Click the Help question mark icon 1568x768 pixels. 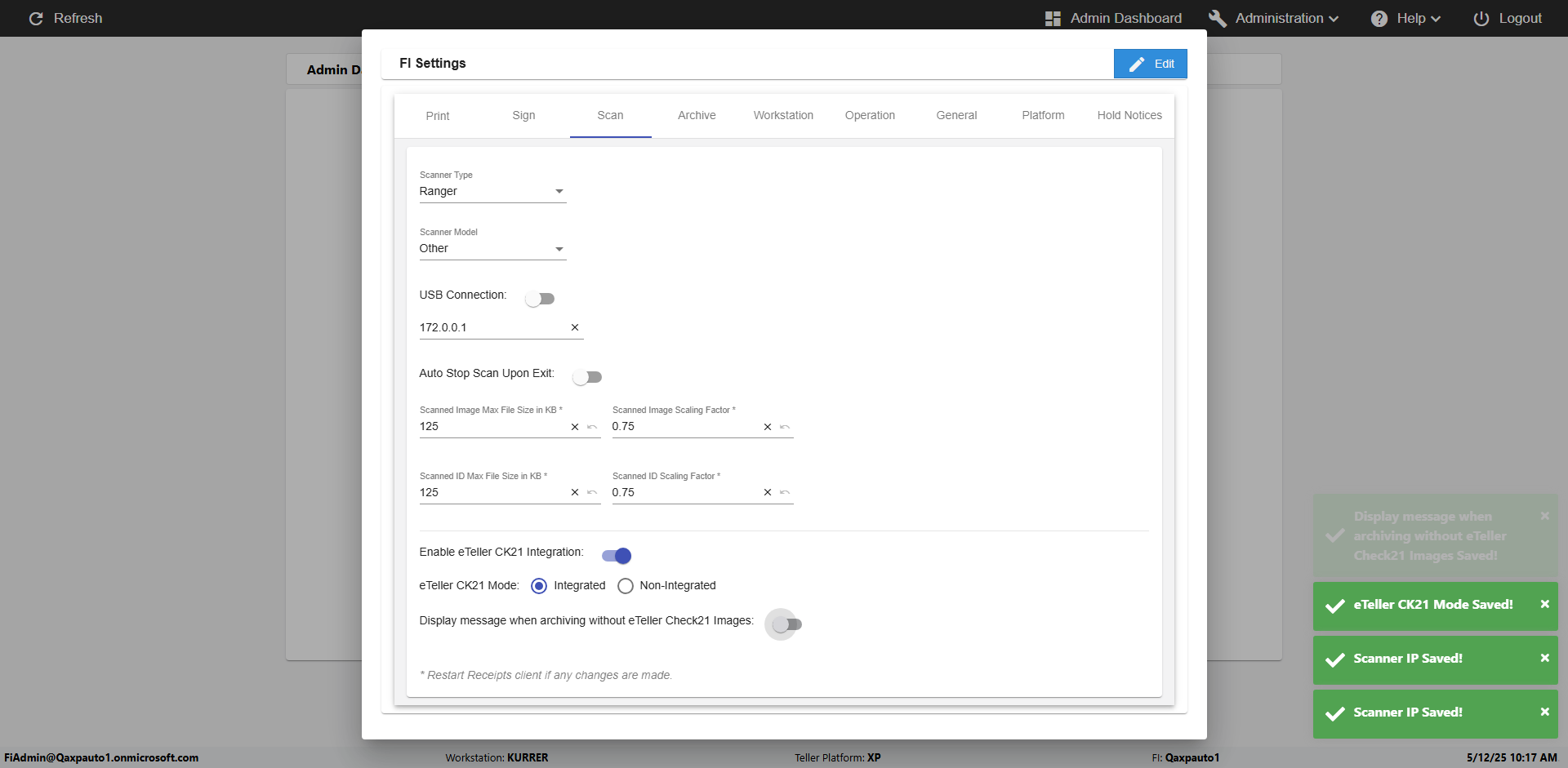coord(1379,18)
